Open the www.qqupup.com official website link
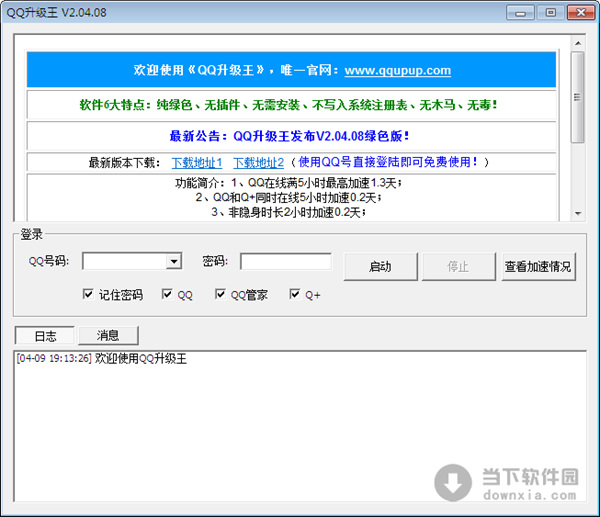 point(397,70)
